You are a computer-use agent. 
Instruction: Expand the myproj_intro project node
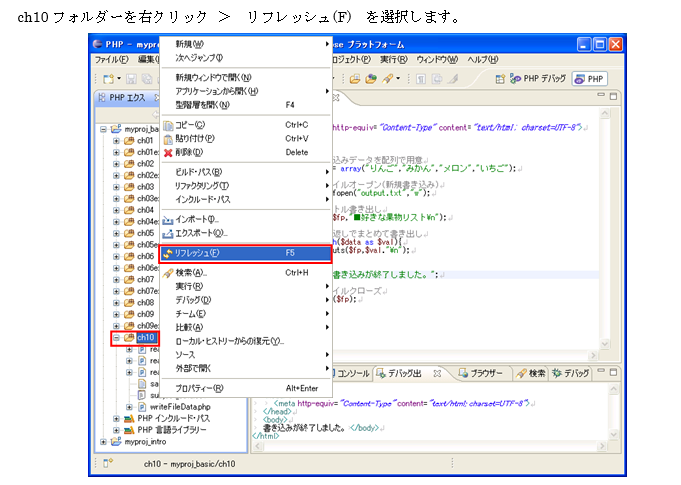pyautogui.click(x=103, y=441)
